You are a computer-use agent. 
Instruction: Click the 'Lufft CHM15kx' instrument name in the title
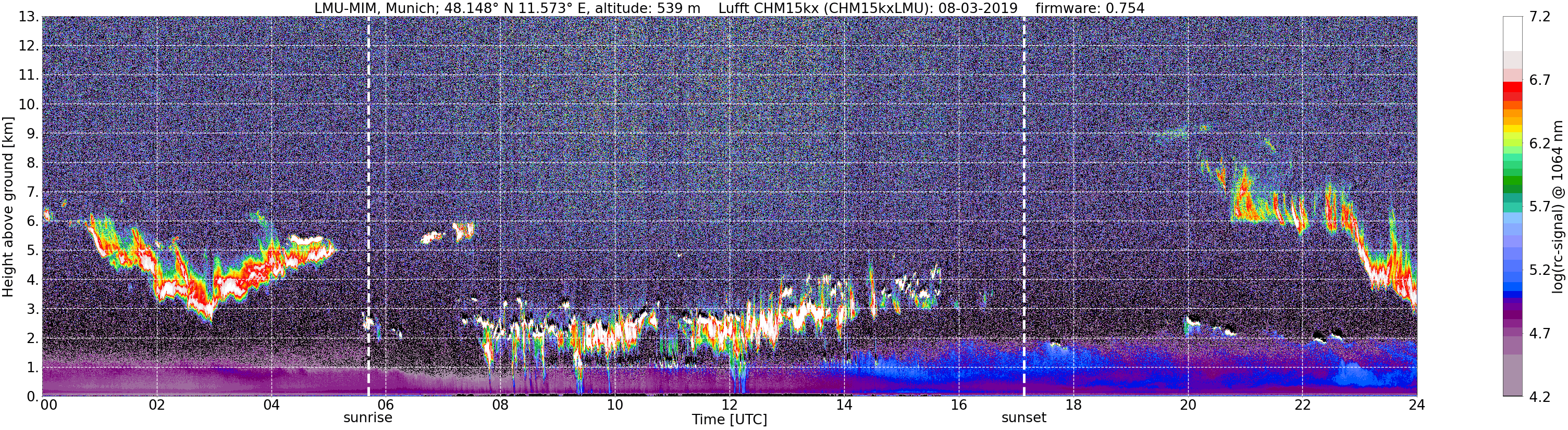(x=768, y=8)
